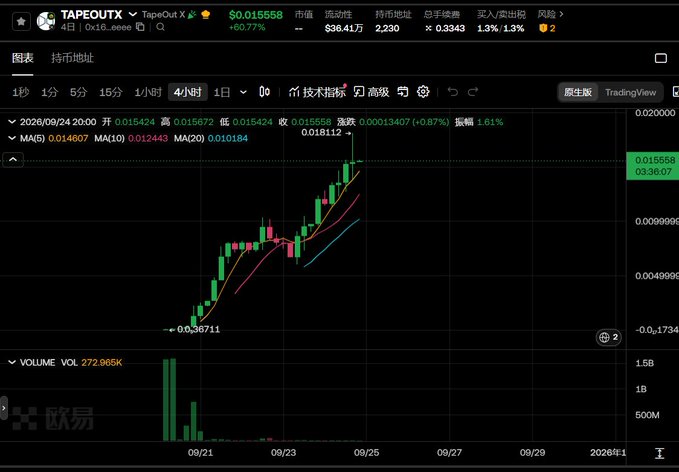
Task: Click the partially visible icon right of TradingView
Action: 676,92
